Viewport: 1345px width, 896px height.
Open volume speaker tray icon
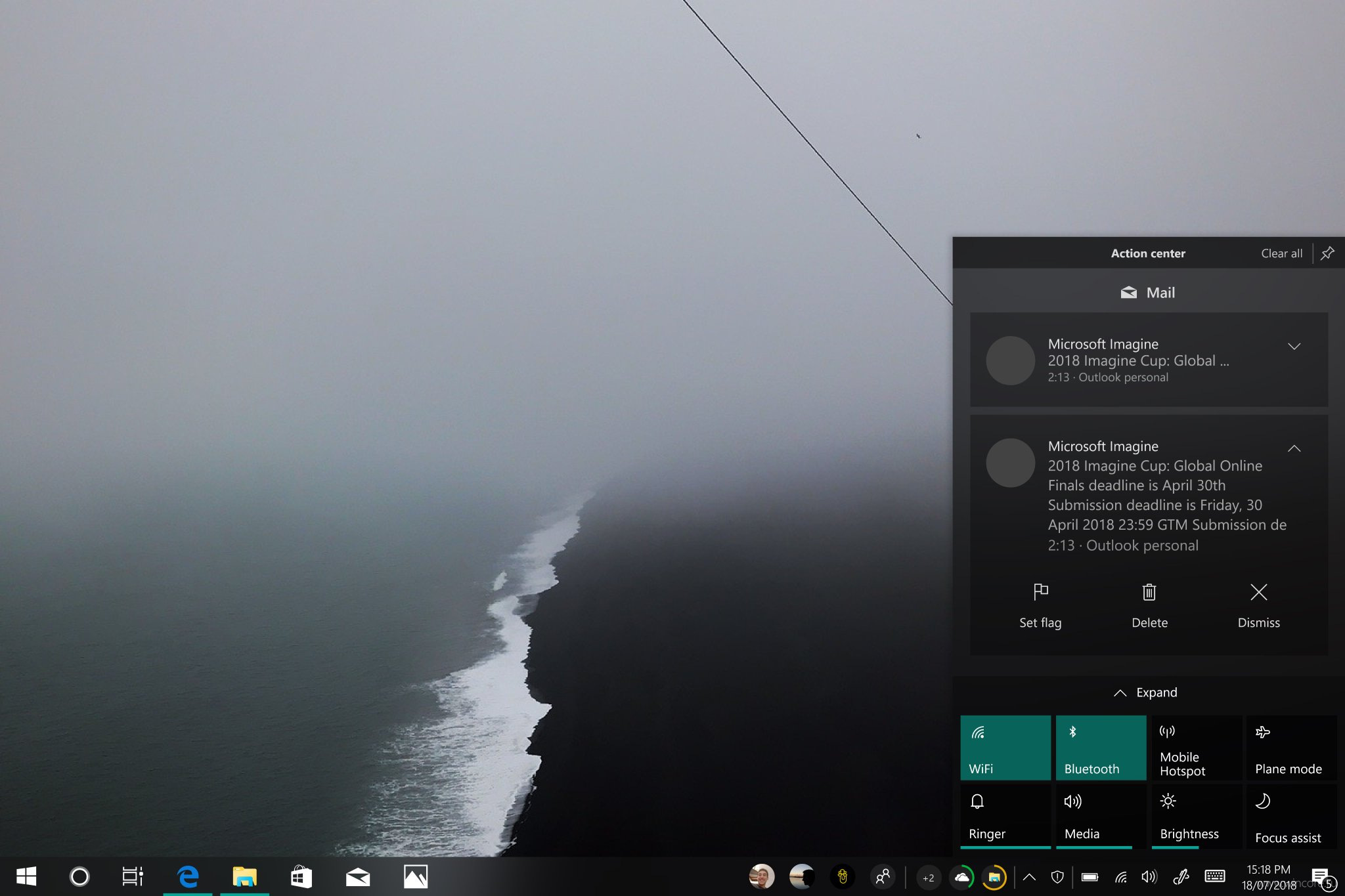coord(1149,877)
